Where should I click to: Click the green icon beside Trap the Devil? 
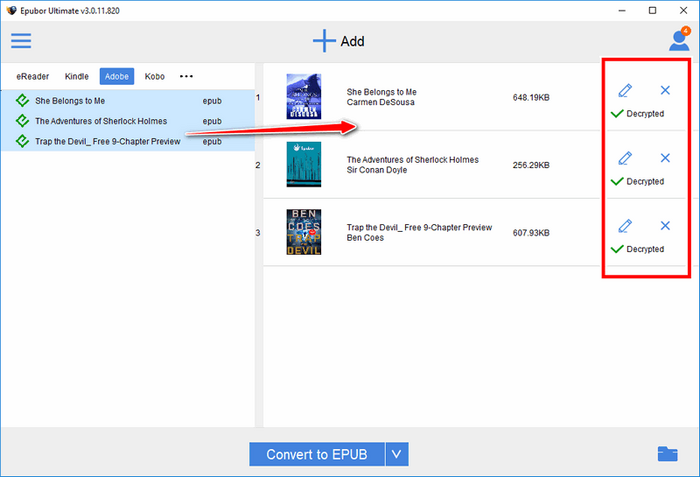pyautogui.click(x=22, y=141)
